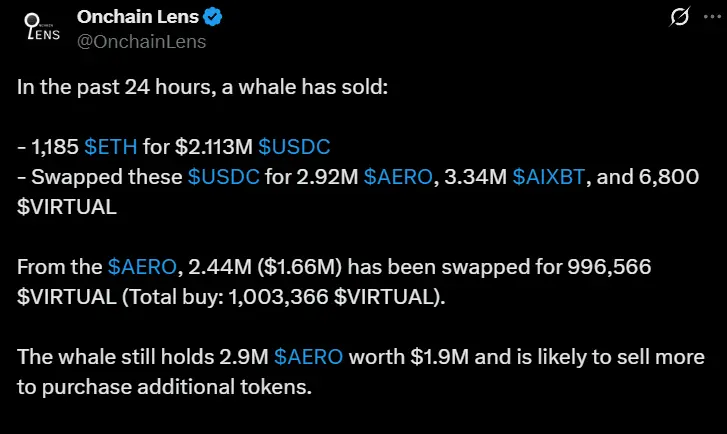
Task: Click the blue verified badge
Action: 212,17
